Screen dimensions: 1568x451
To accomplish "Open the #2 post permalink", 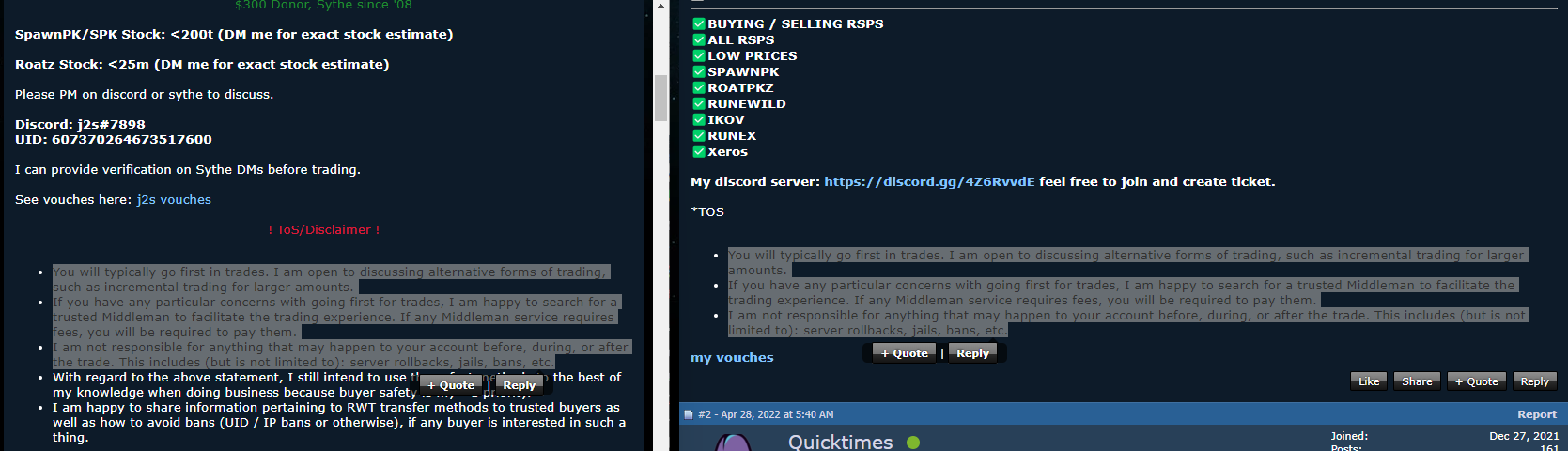I will click(705, 414).
